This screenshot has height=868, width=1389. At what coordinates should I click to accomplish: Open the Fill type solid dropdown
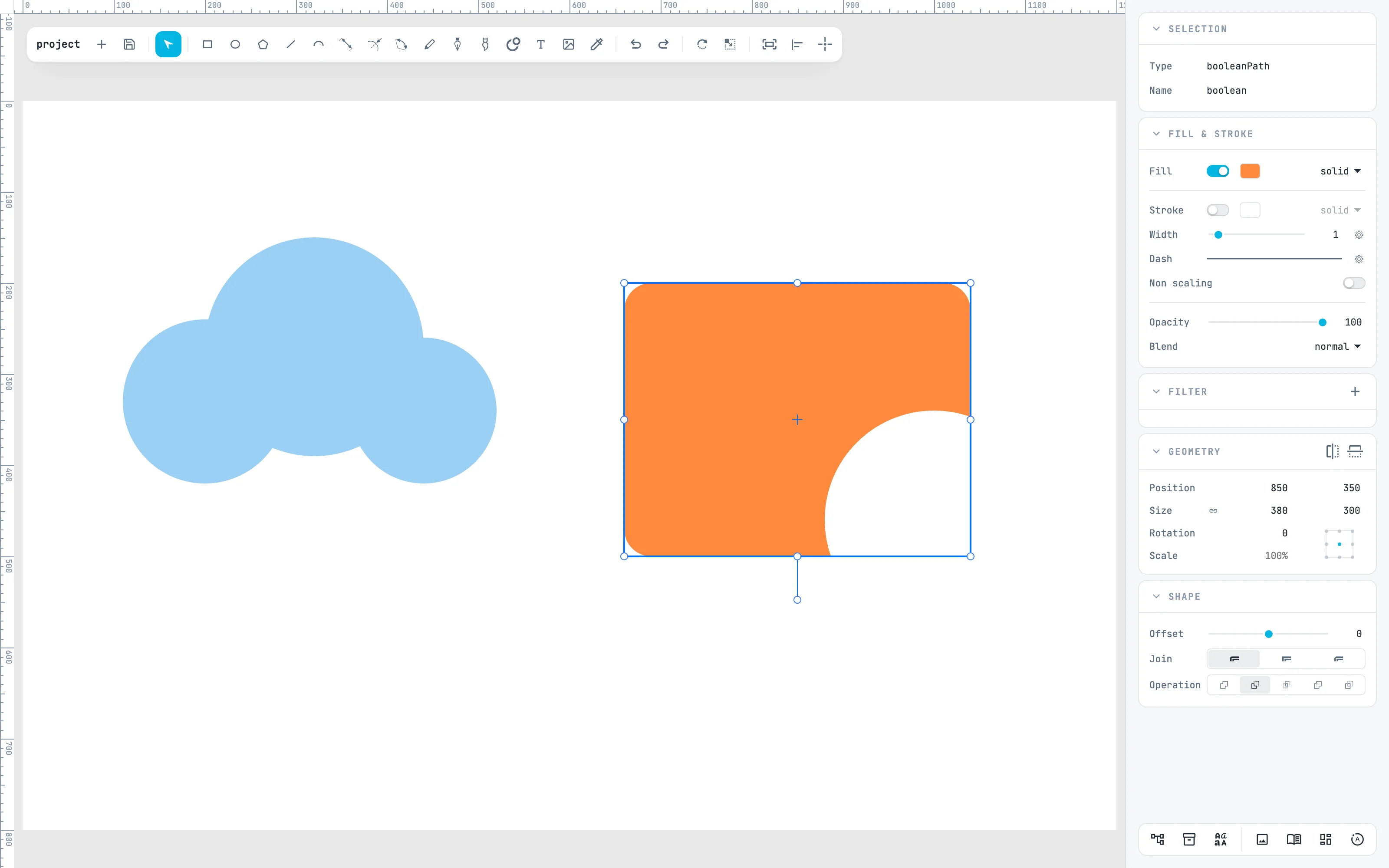[x=1340, y=171]
